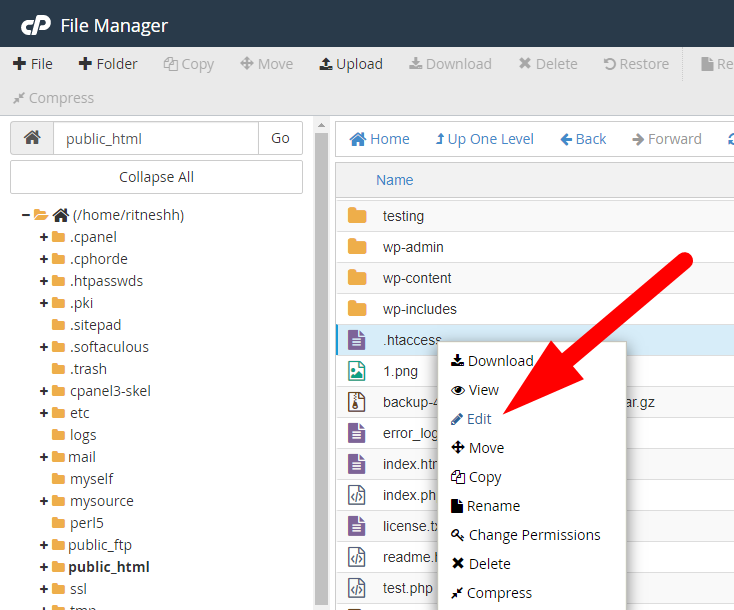This screenshot has width=734, height=610.
Task: Sort by the Name column header
Action: pos(395,180)
